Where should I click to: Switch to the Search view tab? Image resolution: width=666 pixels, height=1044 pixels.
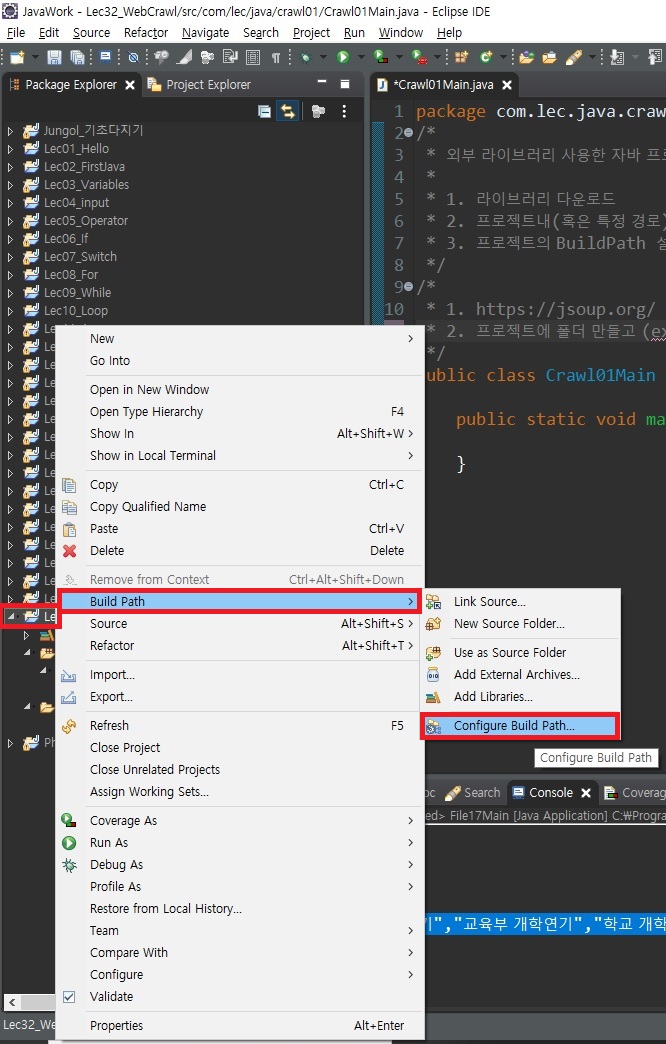point(473,792)
